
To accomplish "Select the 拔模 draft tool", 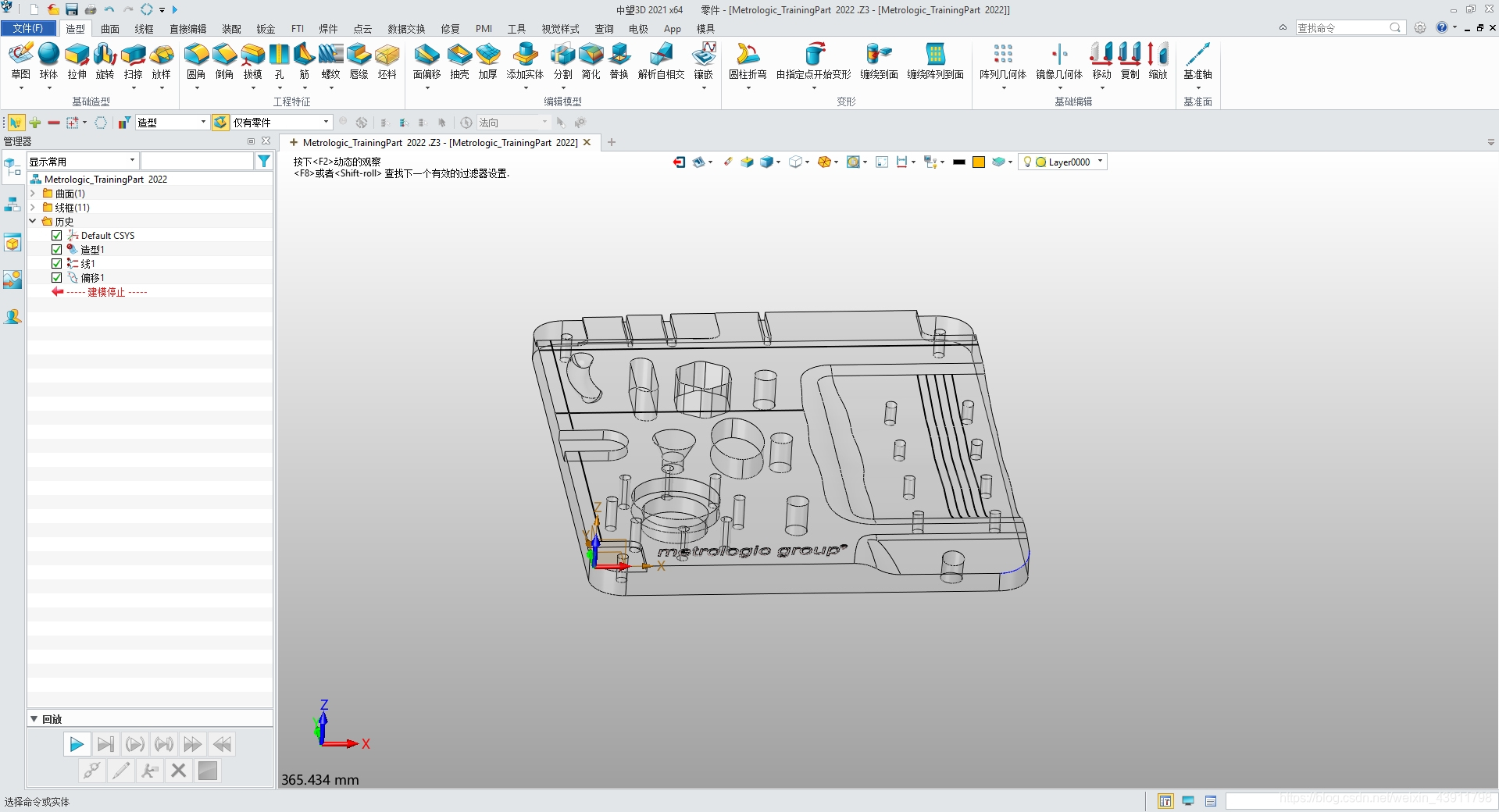I will coord(252,61).
